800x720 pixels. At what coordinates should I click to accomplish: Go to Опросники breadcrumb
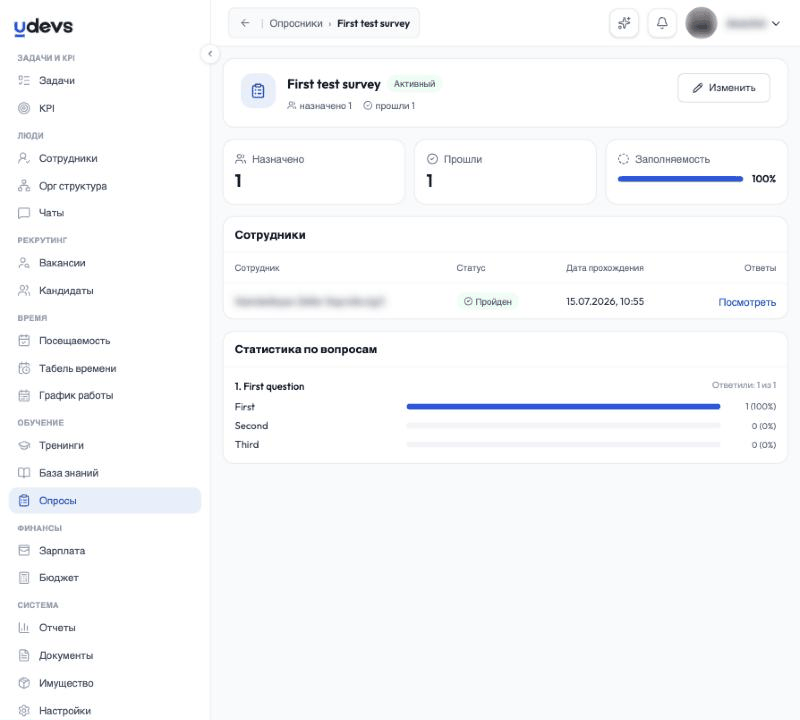296,23
